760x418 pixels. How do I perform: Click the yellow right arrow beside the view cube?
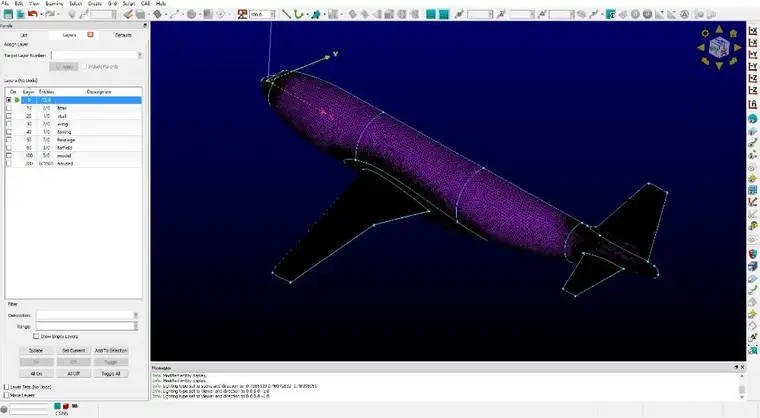tap(737, 48)
